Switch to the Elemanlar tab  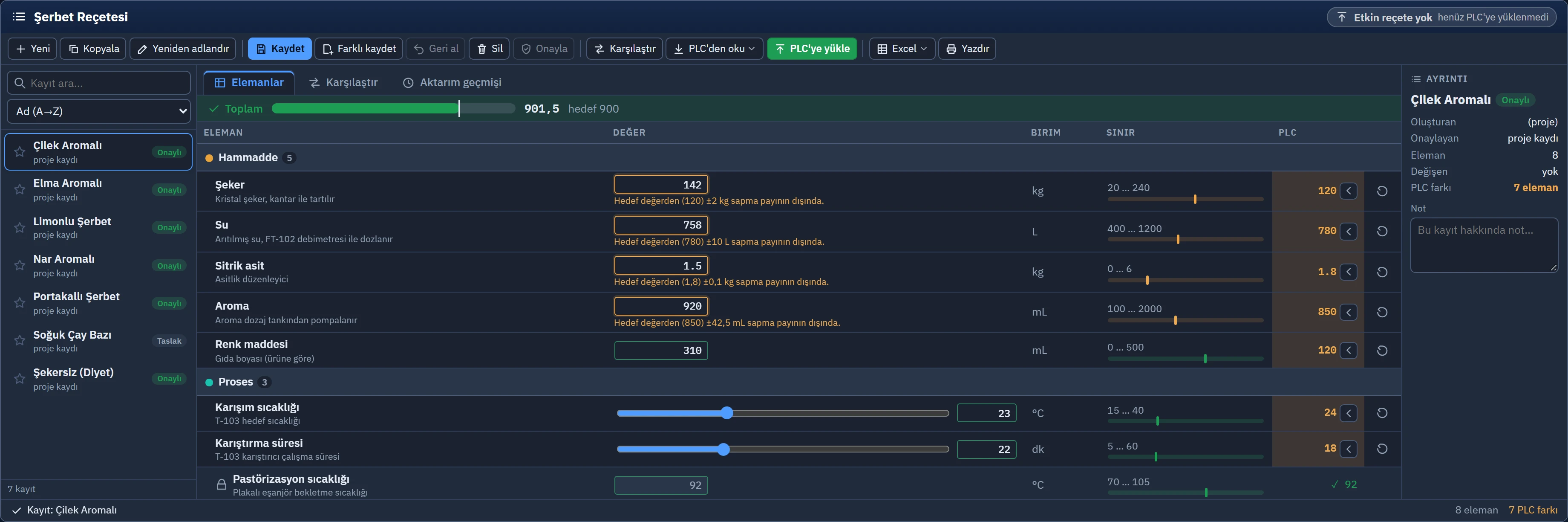pos(248,82)
